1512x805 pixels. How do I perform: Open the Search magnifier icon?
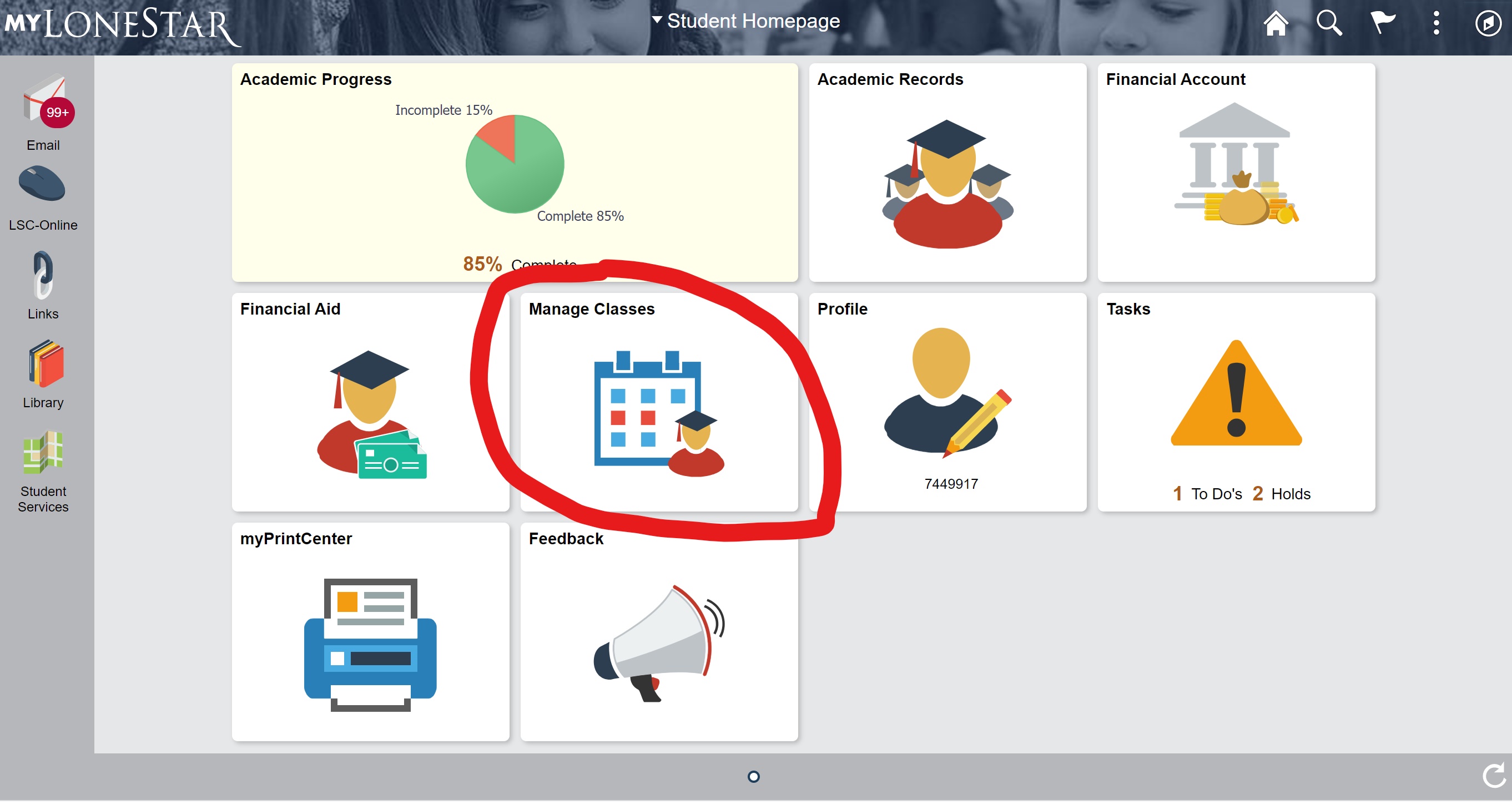click(x=1329, y=23)
